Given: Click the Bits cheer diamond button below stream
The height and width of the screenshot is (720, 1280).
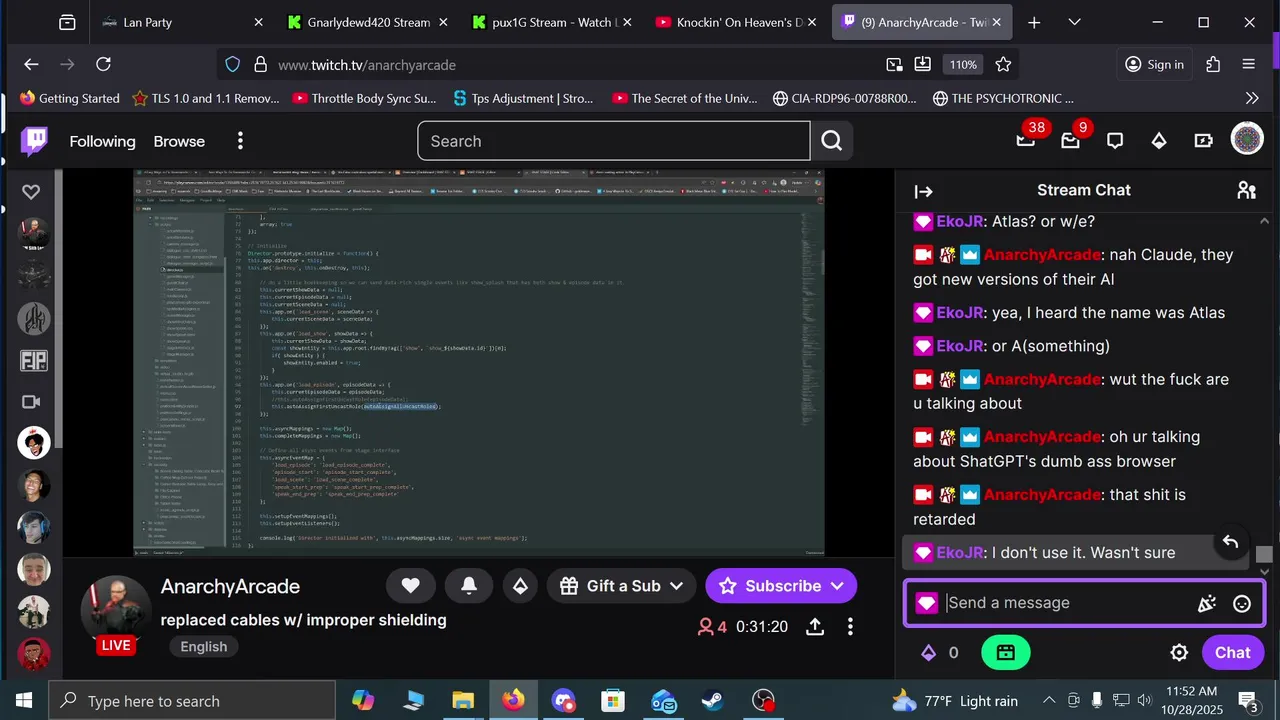Looking at the screenshot, I should click(x=520, y=586).
